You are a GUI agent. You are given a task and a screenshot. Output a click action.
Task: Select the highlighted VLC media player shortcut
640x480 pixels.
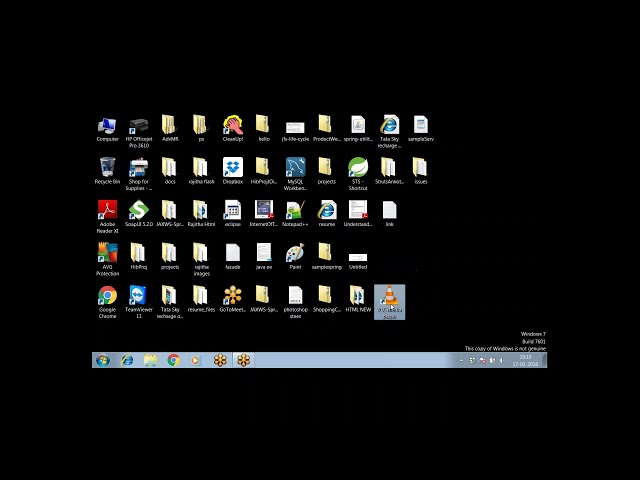pos(389,302)
